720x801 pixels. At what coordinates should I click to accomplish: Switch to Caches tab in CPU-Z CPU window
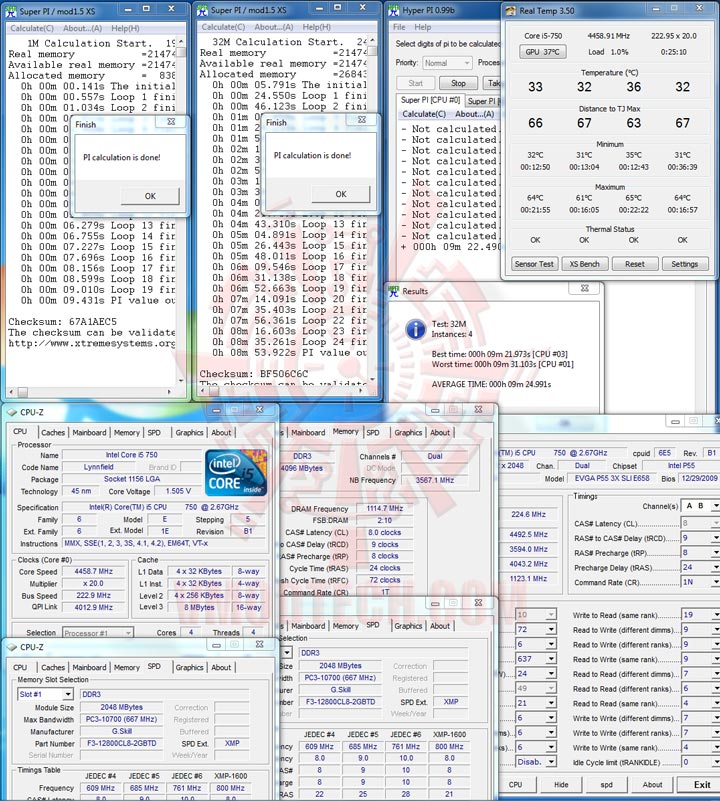click(53, 432)
